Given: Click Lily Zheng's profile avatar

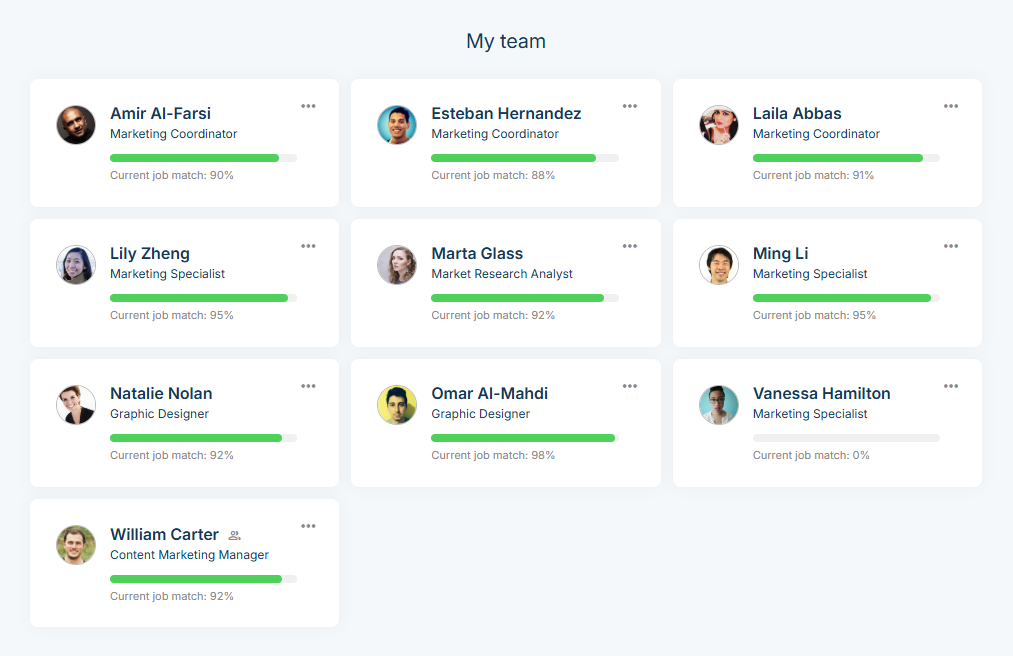Looking at the screenshot, I should (x=76, y=265).
